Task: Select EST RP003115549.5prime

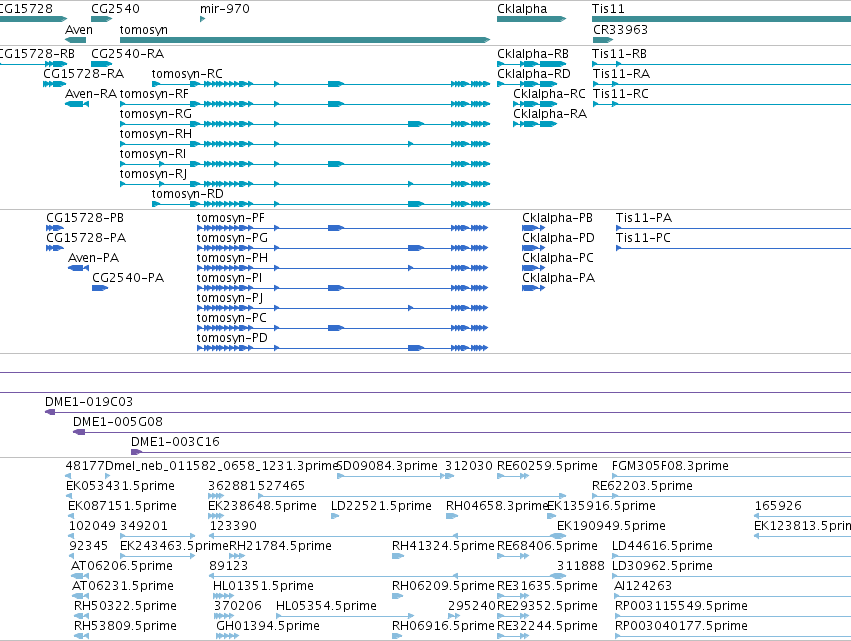Action: (x=733, y=616)
